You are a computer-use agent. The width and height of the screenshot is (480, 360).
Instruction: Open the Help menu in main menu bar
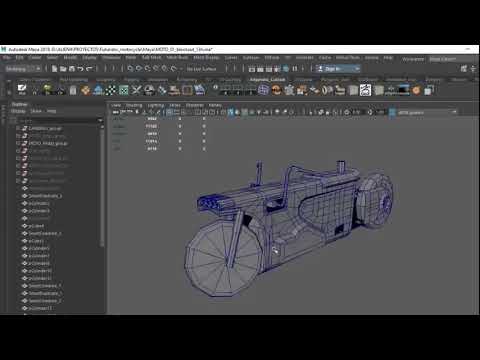[x=388, y=57]
